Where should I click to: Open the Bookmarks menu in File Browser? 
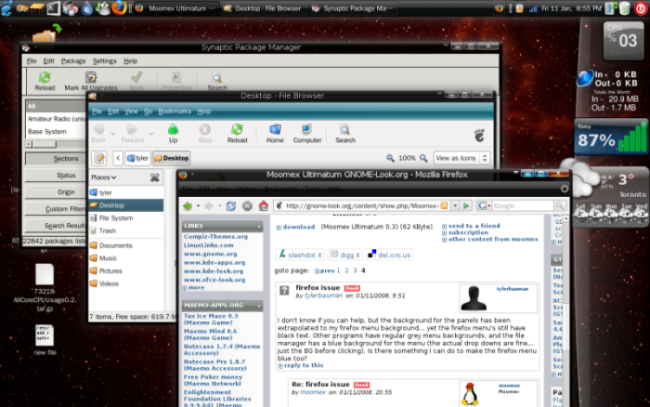pos(175,111)
